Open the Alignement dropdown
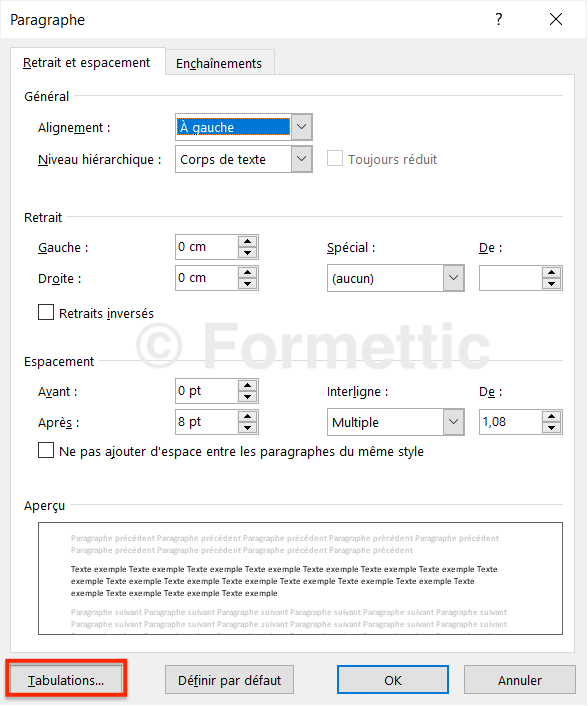The height and width of the screenshot is (706, 588). pos(302,127)
